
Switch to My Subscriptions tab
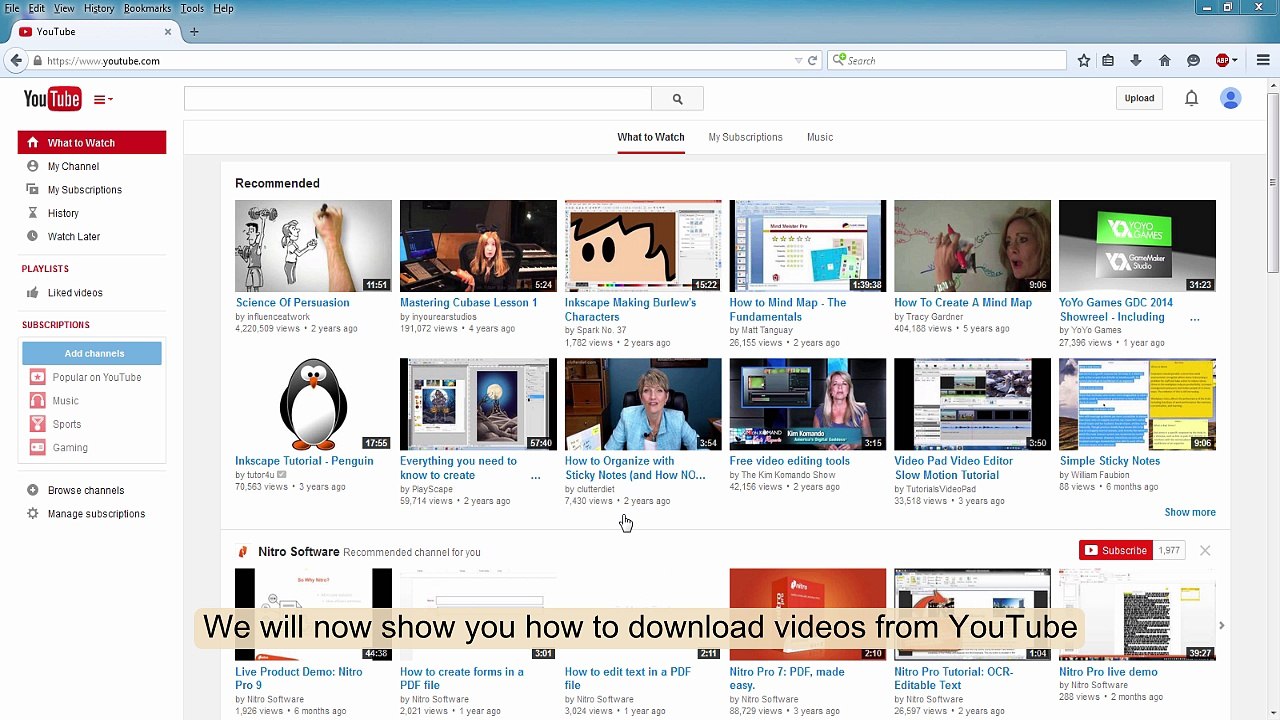[x=745, y=137]
